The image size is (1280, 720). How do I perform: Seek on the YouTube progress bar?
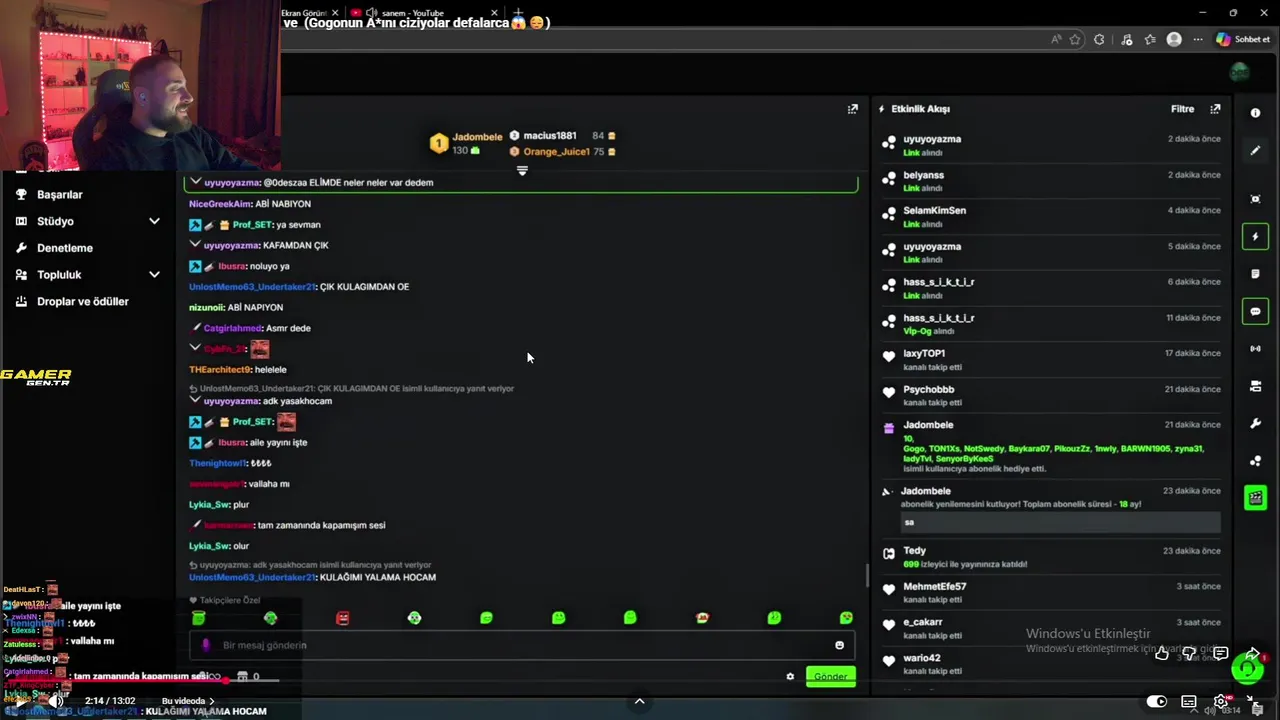point(640,681)
